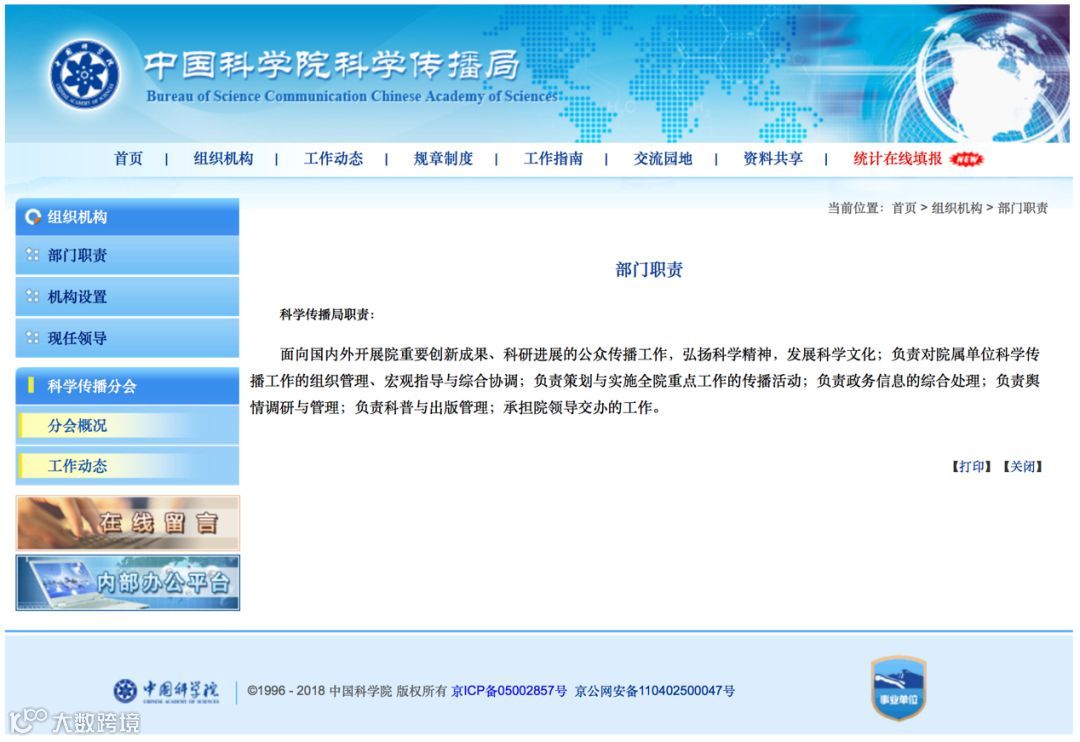
Task: Open 规章制度 in the navigation bar
Action: point(443,158)
